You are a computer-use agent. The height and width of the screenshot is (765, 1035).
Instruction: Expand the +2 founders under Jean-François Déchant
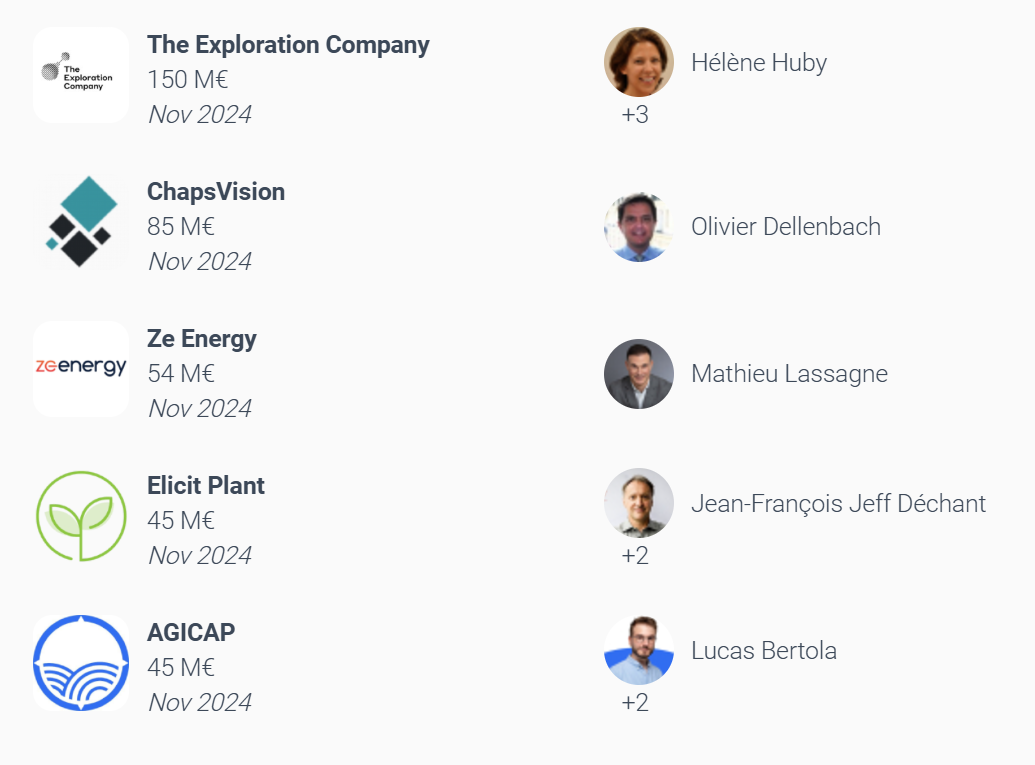click(635, 556)
